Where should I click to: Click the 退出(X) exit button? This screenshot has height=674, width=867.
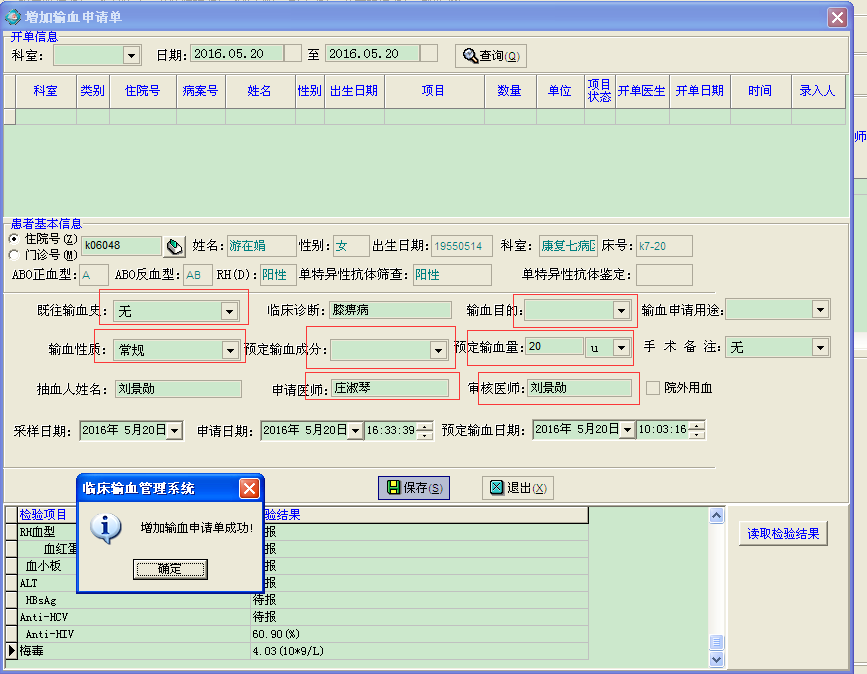[518, 488]
